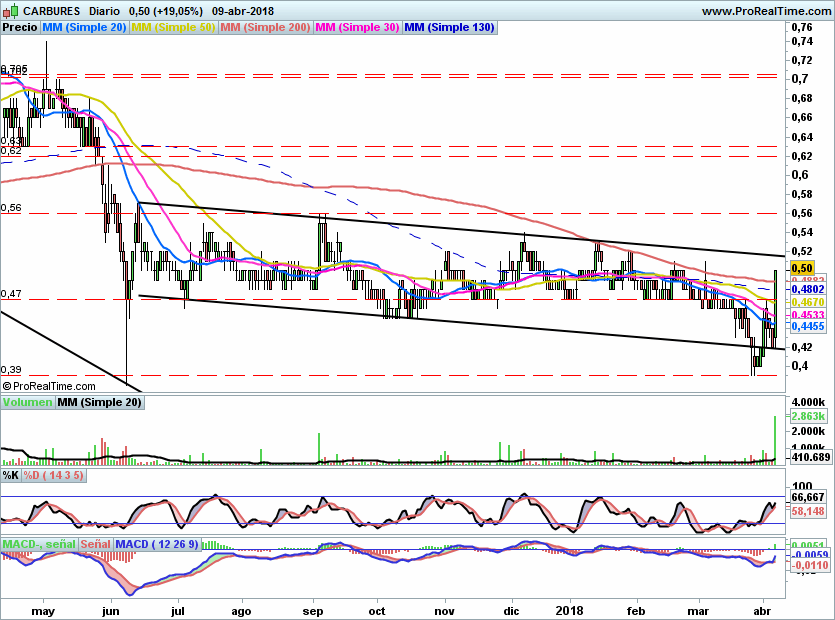Screen dimensions: 835x620
Task: Select the Señal label in MACD panel
Action: coord(95,544)
